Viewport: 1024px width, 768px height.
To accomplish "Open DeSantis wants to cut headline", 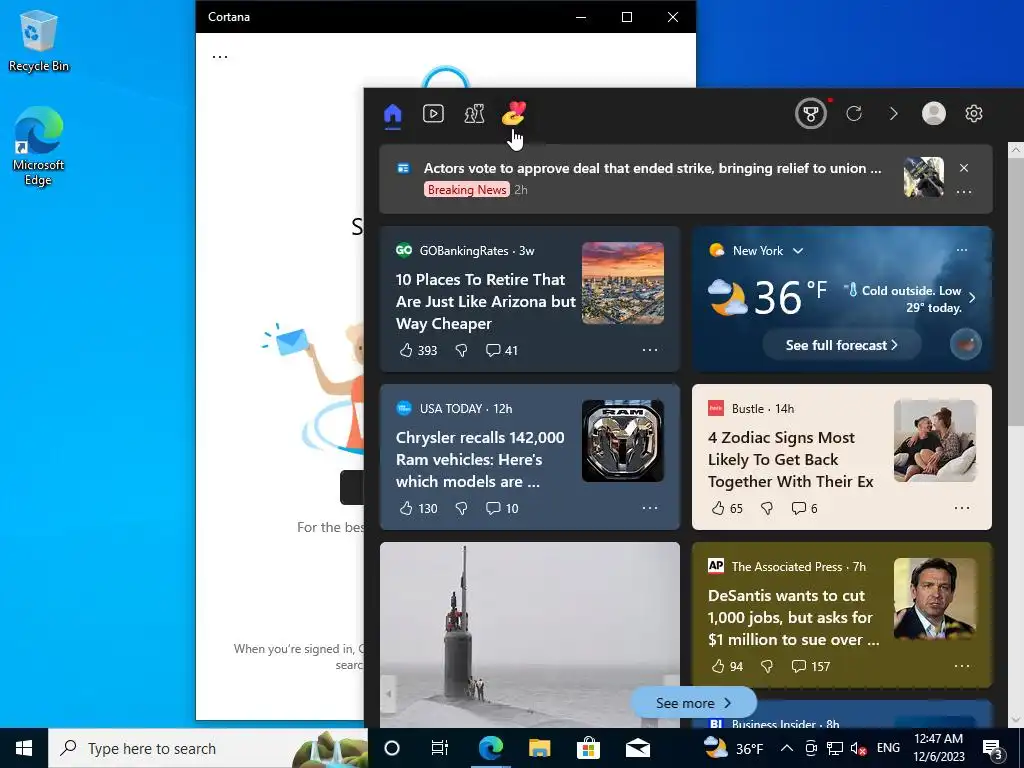I will (x=793, y=618).
